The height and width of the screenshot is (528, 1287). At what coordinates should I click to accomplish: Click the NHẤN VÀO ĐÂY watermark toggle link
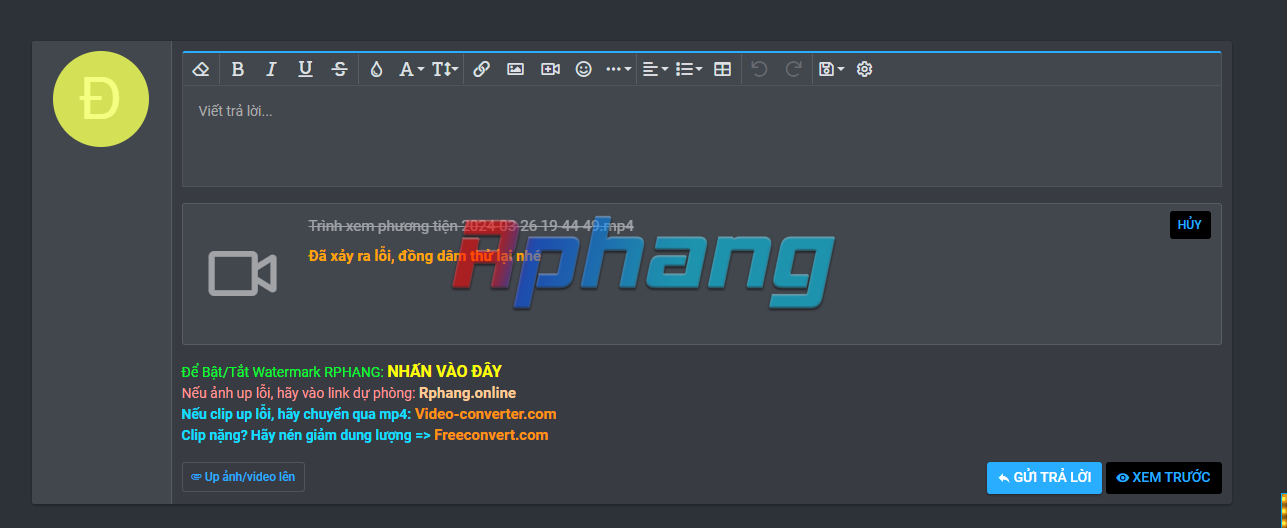coord(444,371)
